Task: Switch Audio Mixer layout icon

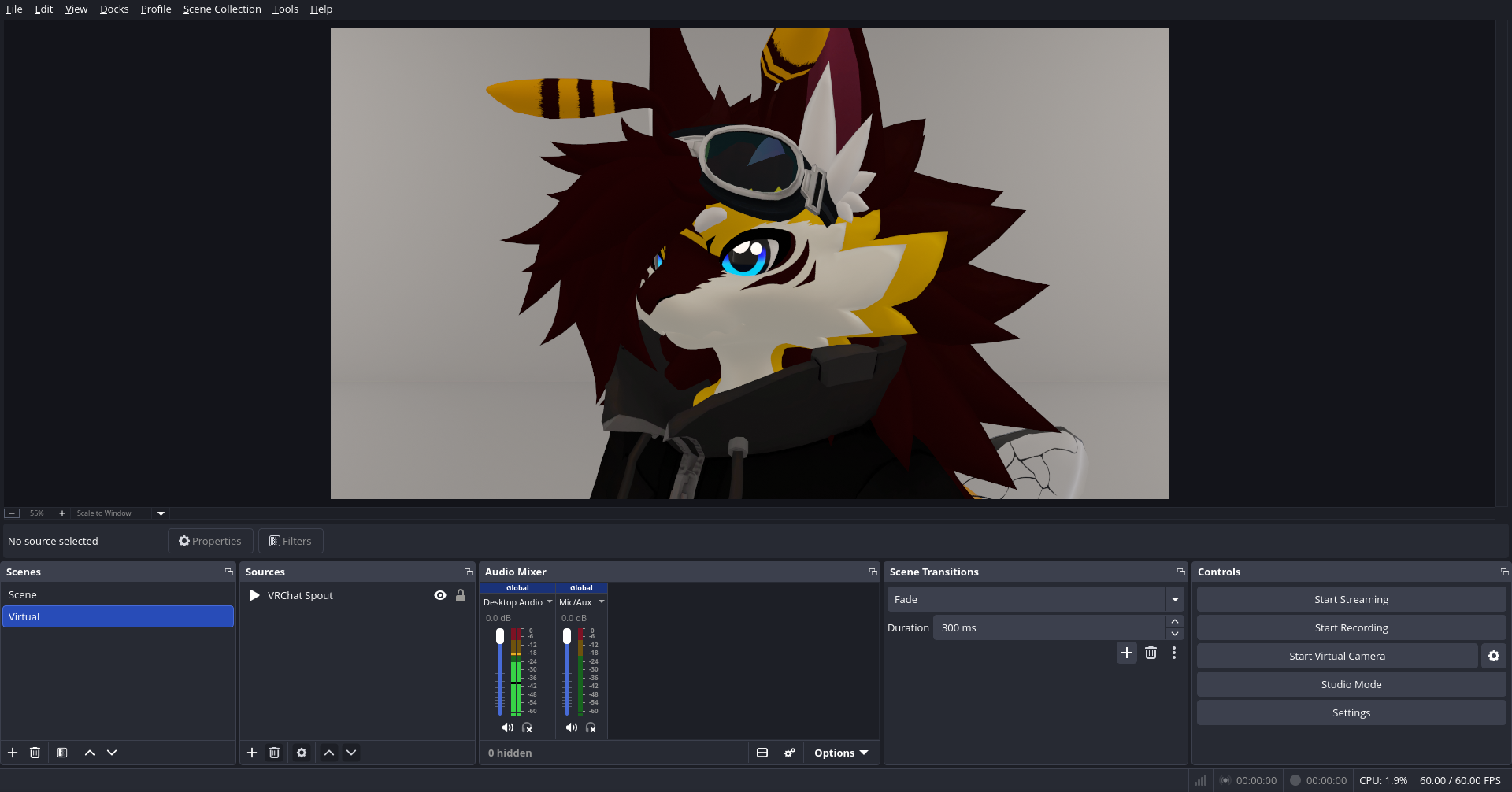Action: [x=762, y=753]
